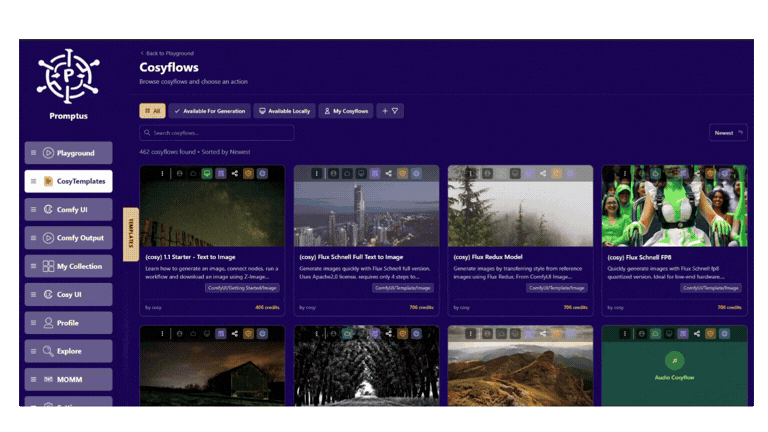This screenshot has width=768, height=432.
Task: Open Playground in the sidebar
Action: [69, 153]
